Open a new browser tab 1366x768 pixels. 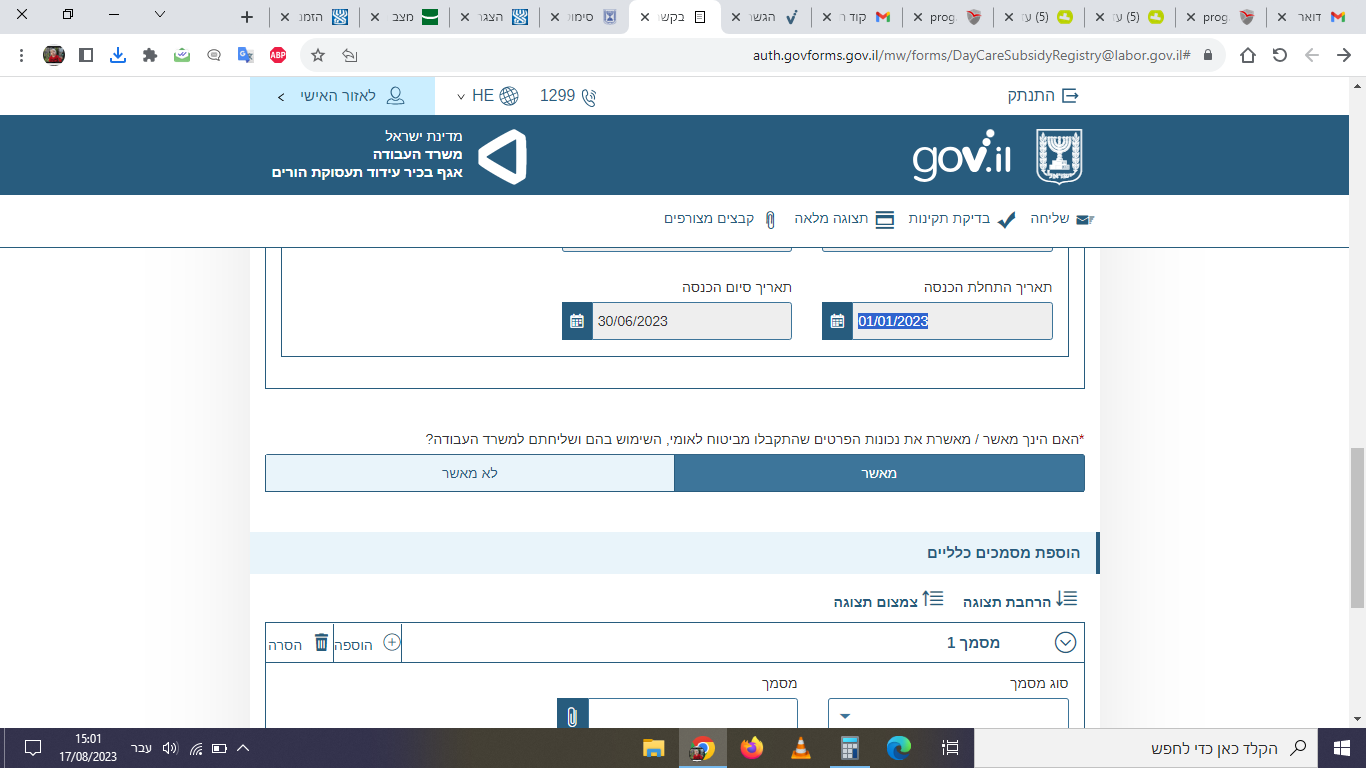tap(248, 17)
